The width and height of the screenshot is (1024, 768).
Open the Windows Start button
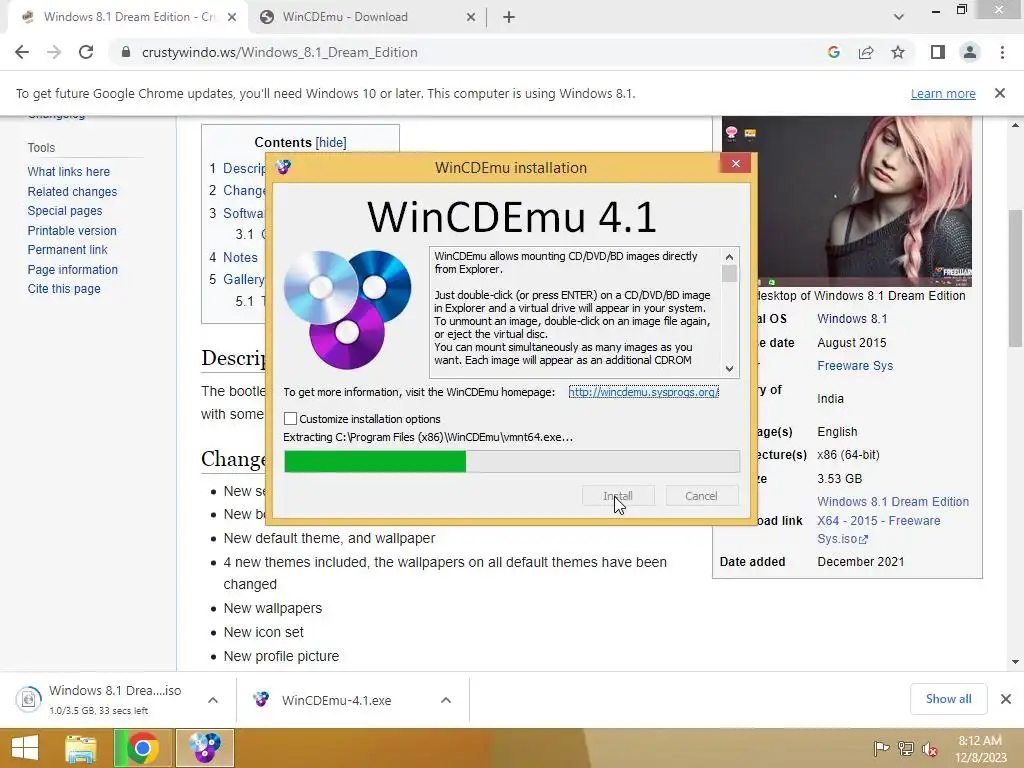25,748
